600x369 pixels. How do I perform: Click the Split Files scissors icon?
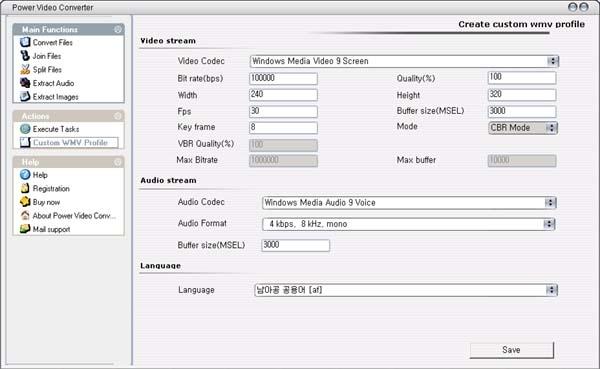(25, 69)
